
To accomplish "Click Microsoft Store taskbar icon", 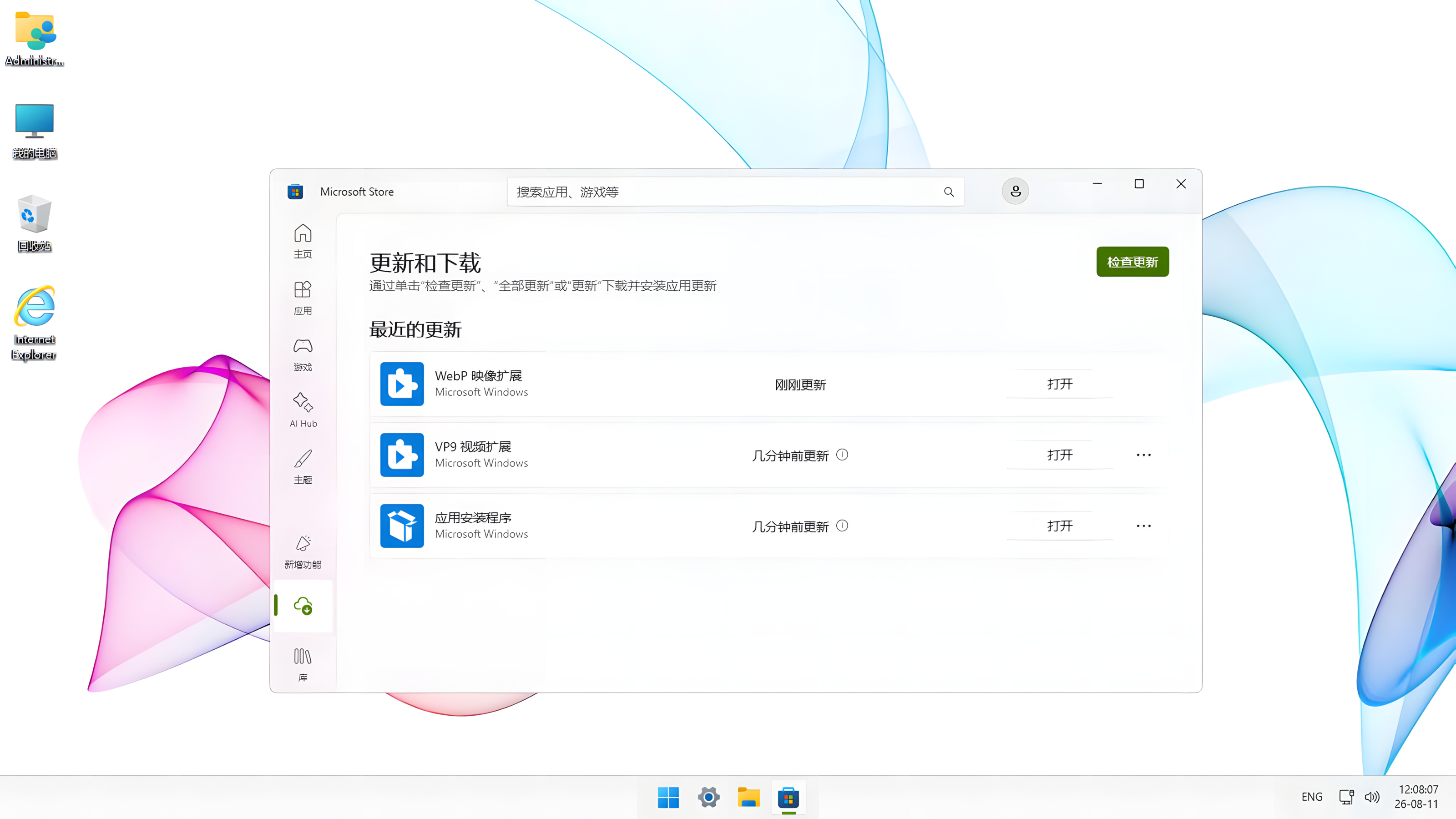I will 789,798.
